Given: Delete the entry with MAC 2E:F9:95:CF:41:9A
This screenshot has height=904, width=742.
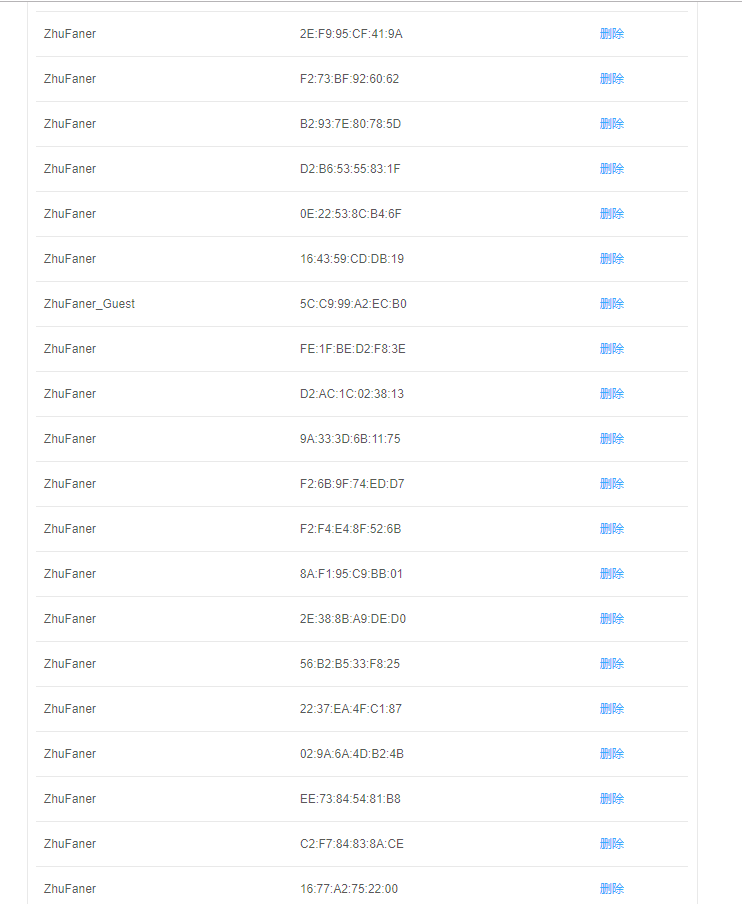Looking at the screenshot, I should (x=611, y=34).
